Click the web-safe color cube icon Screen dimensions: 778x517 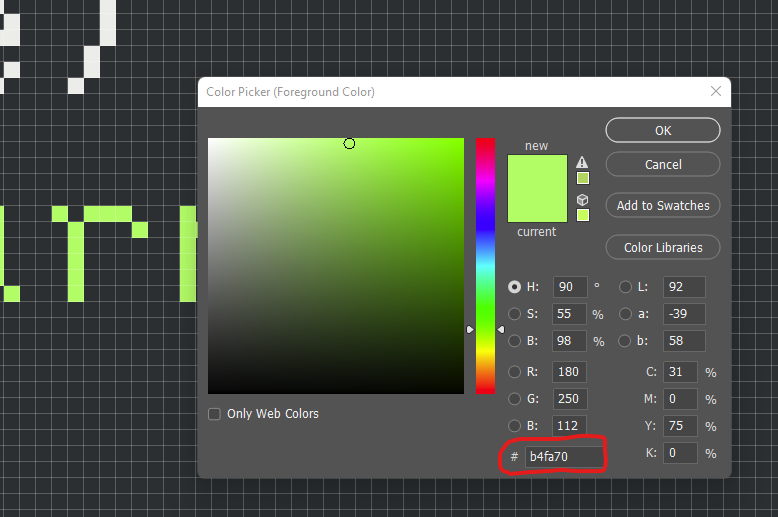click(x=583, y=199)
